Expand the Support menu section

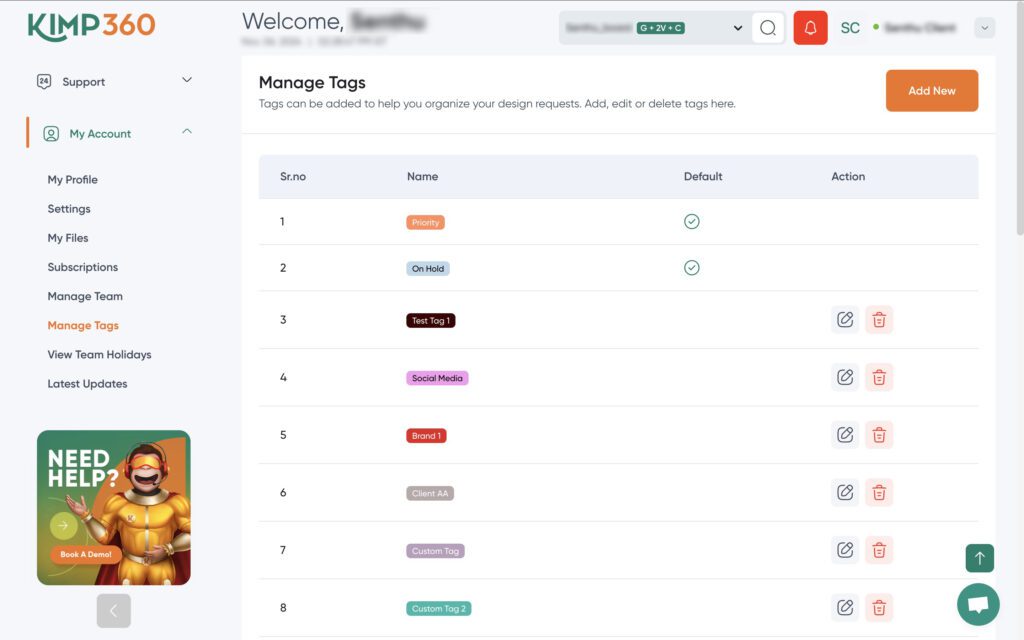coord(187,81)
